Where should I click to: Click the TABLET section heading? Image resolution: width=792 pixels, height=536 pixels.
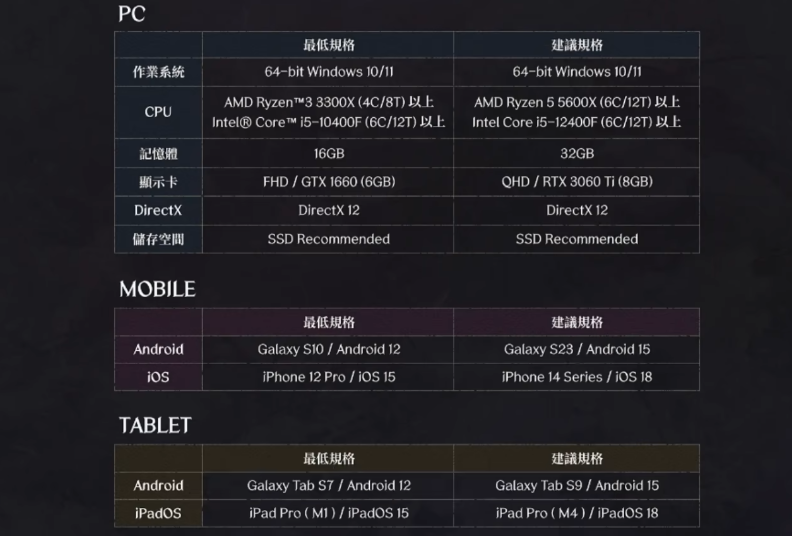(x=154, y=425)
